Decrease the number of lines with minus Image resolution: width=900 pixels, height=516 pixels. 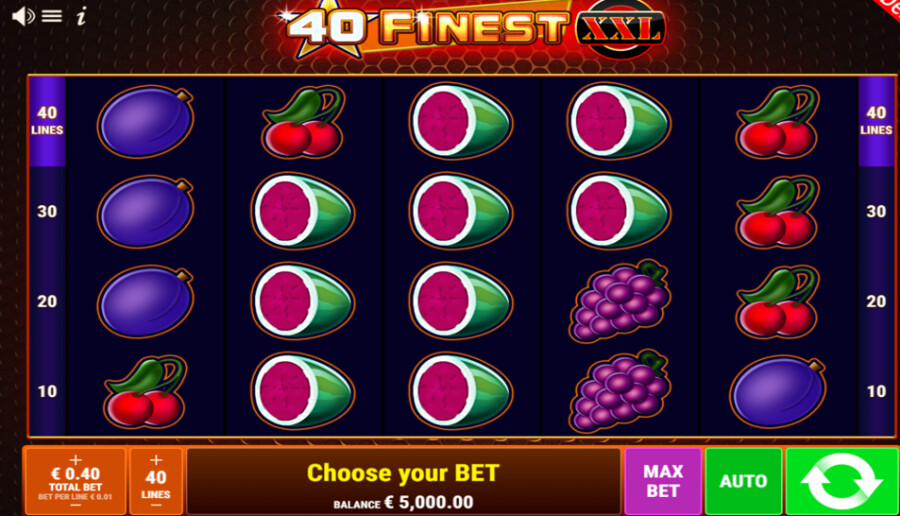pos(156,506)
